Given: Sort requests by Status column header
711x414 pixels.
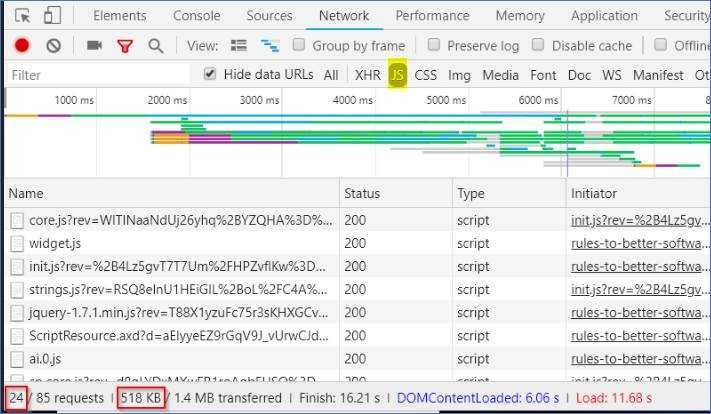Looking at the screenshot, I should click(x=362, y=193).
